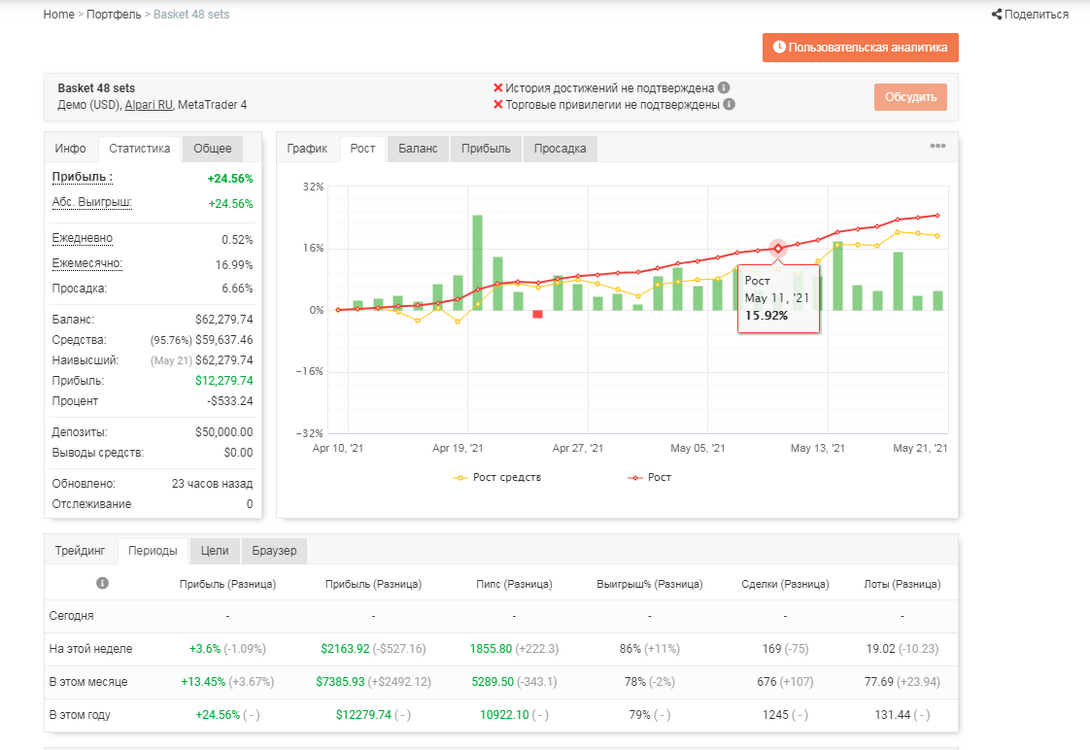1090x750 pixels.
Task: Click deposits value $50,000.00
Action: [x=224, y=432]
